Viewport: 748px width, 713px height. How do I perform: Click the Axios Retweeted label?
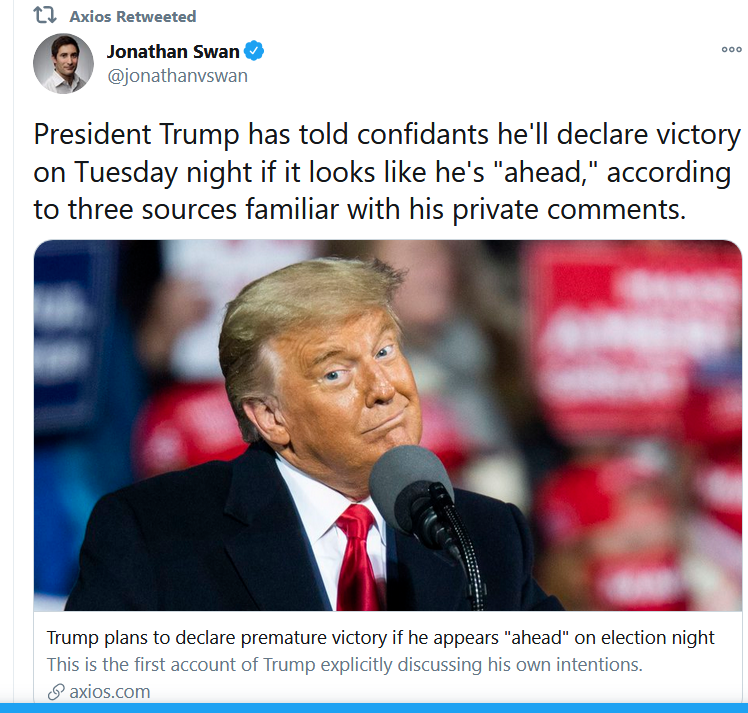pyautogui.click(x=133, y=16)
